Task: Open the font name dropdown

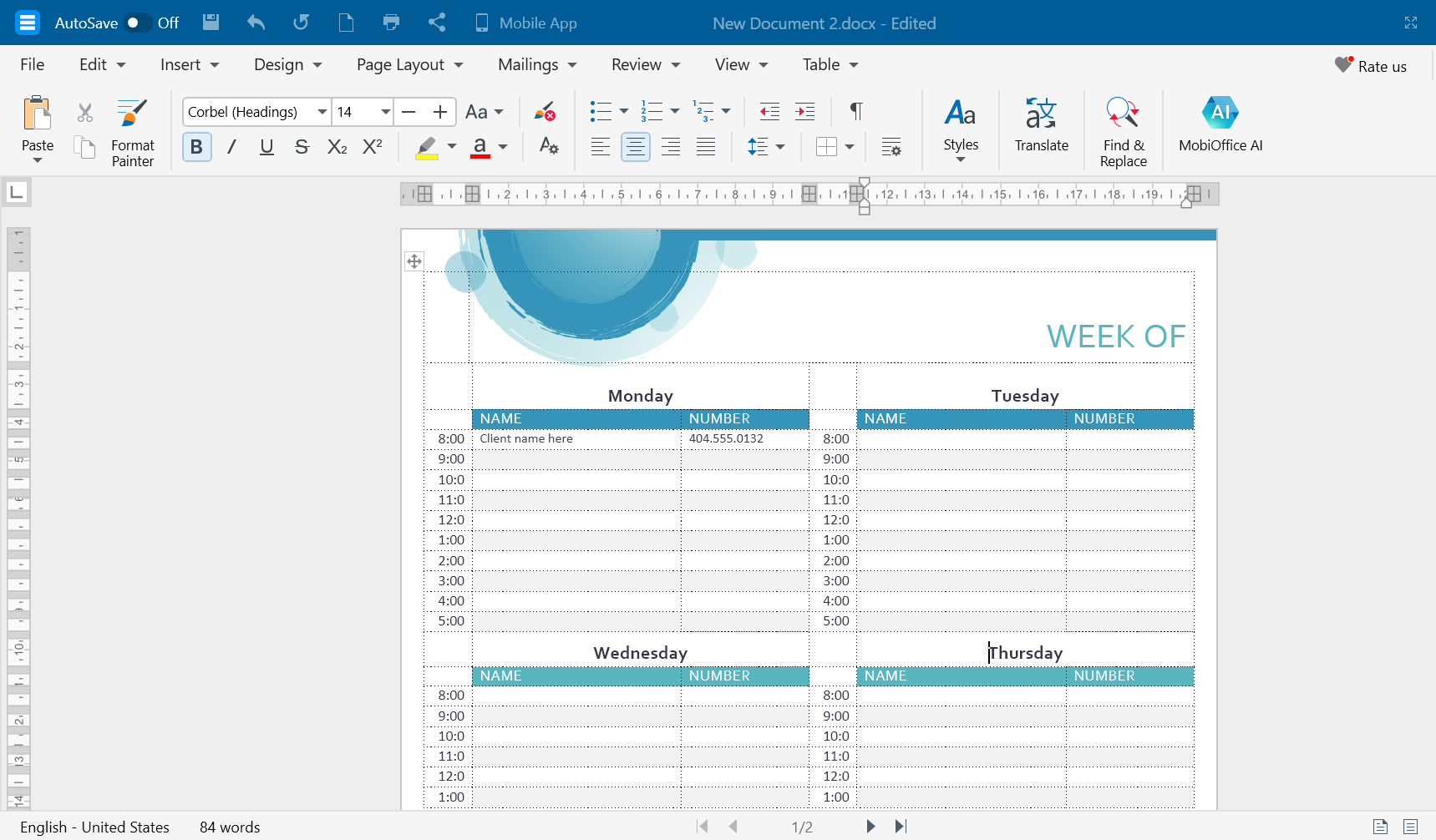Action: click(x=322, y=112)
